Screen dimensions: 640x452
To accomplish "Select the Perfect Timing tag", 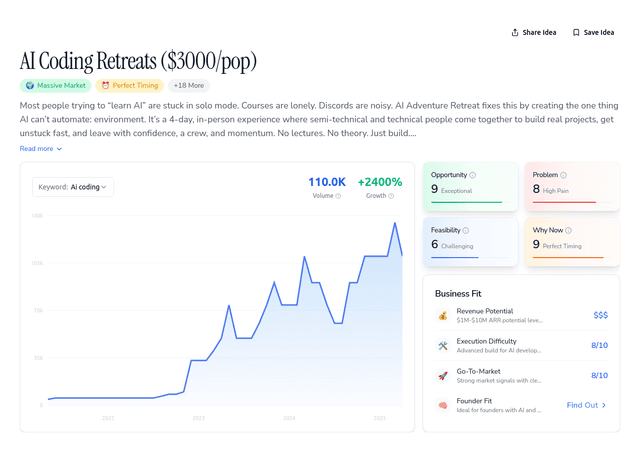I will pyautogui.click(x=129, y=85).
